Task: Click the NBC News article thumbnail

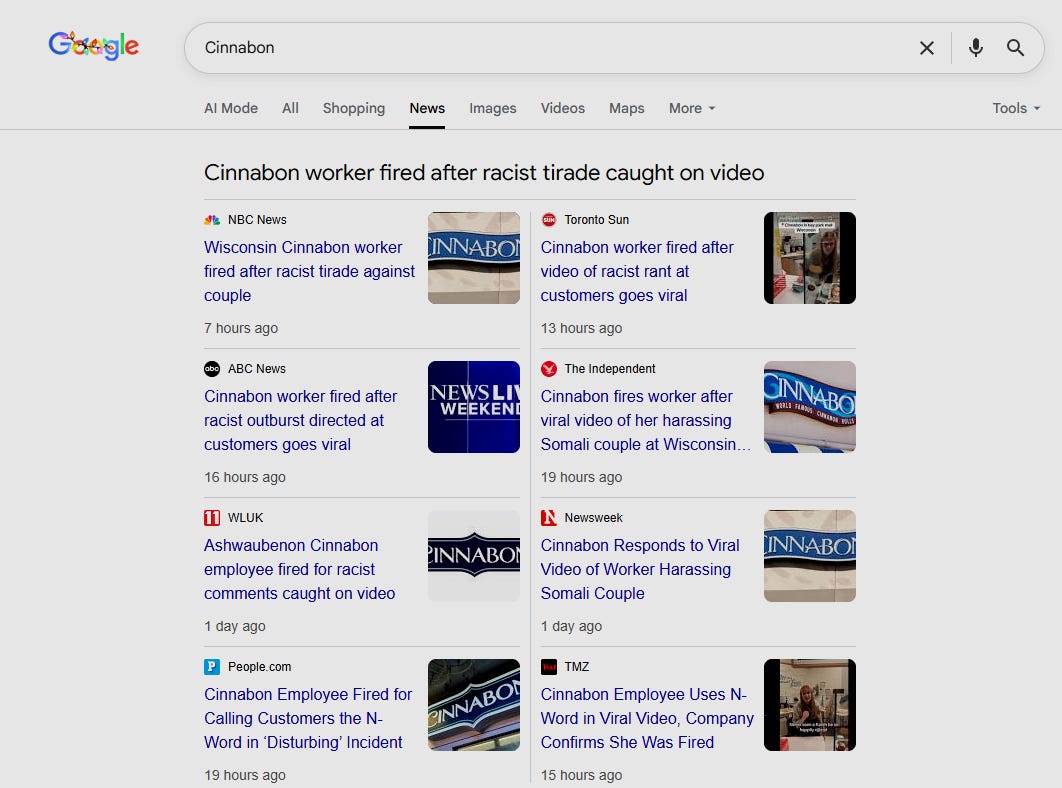Action: [x=473, y=257]
